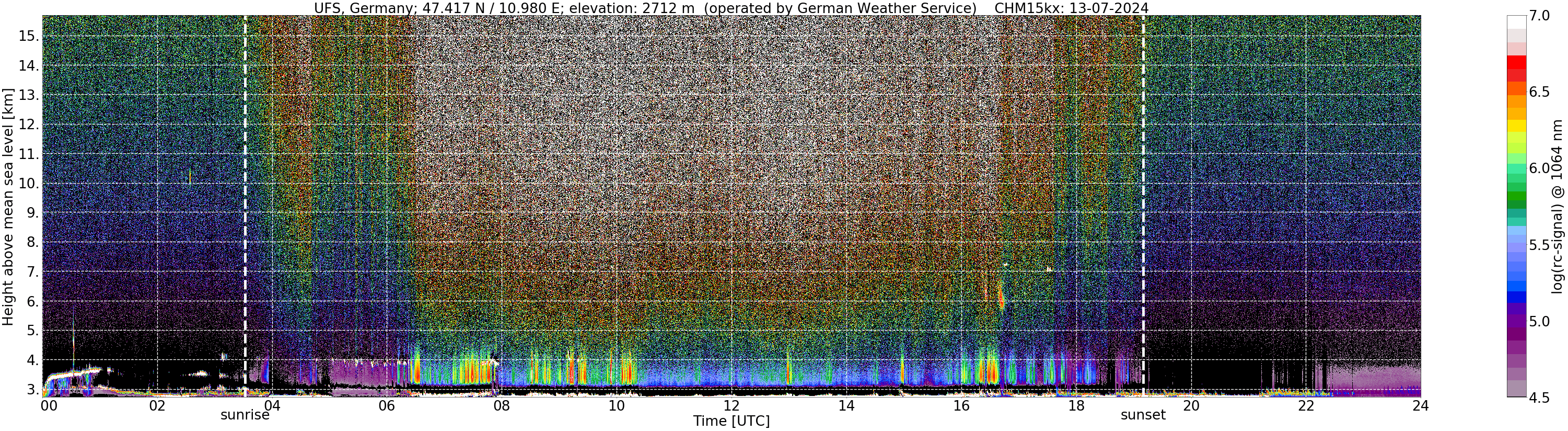This screenshot has width=1568, height=431.
Task: Click height axis tick '13.'
Action: click(28, 95)
